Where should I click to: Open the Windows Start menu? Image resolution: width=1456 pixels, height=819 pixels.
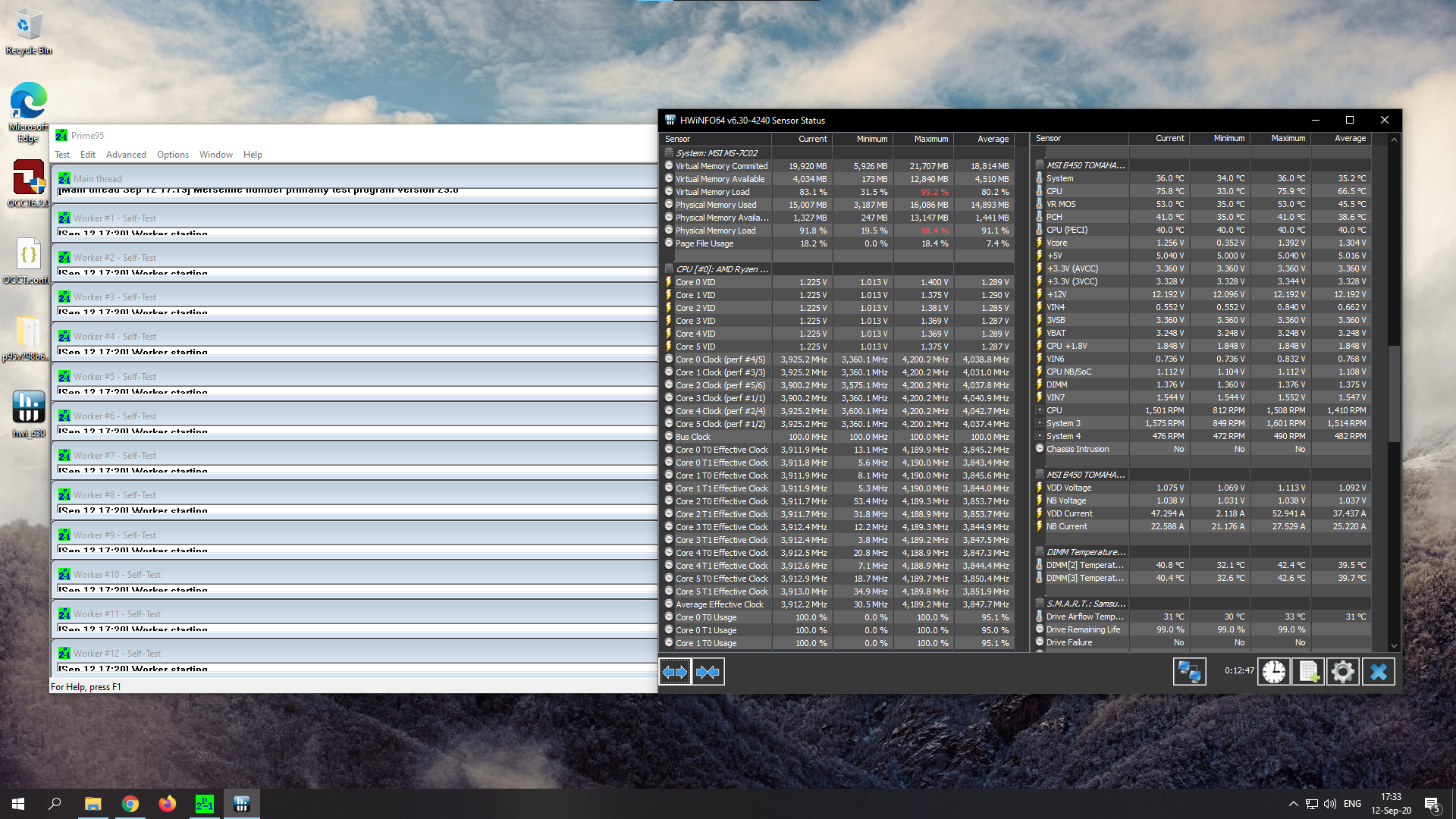click(x=18, y=804)
